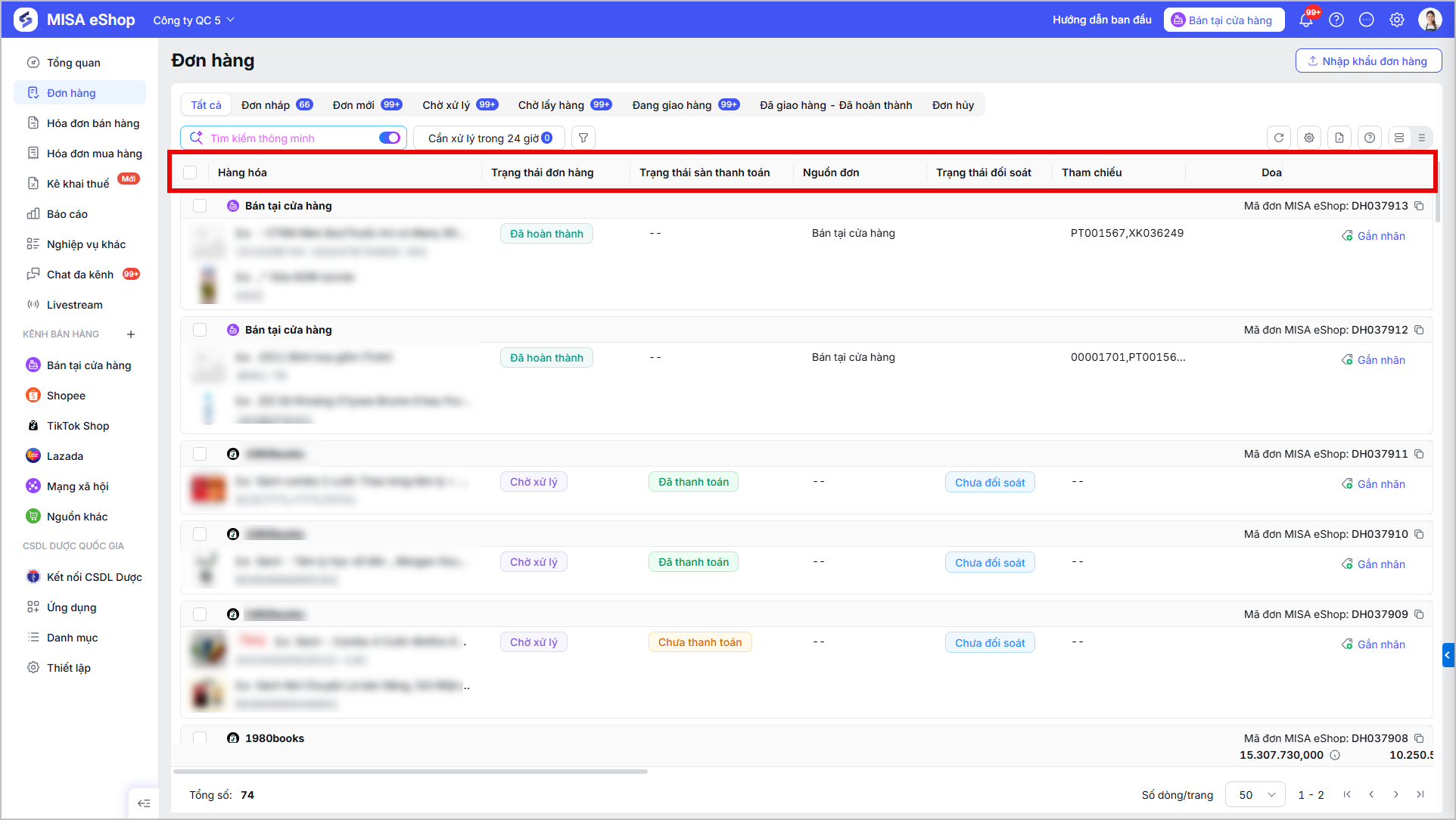The height and width of the screenshot is (820, 1456).
Task: Expand the Công ty QC 5 dropdown
Action: pyautogui.click(x=194, y=20)
